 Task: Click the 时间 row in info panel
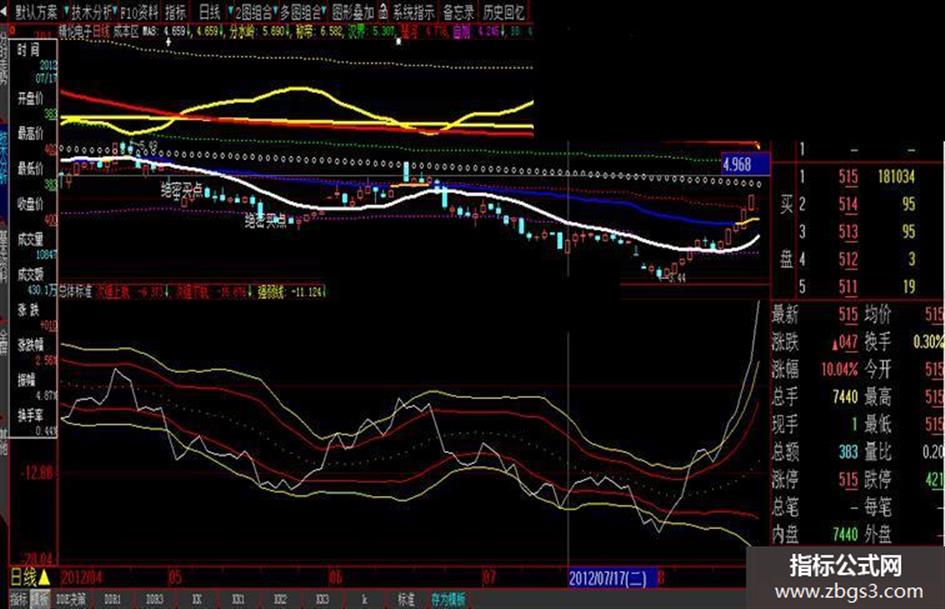(28, 51)
